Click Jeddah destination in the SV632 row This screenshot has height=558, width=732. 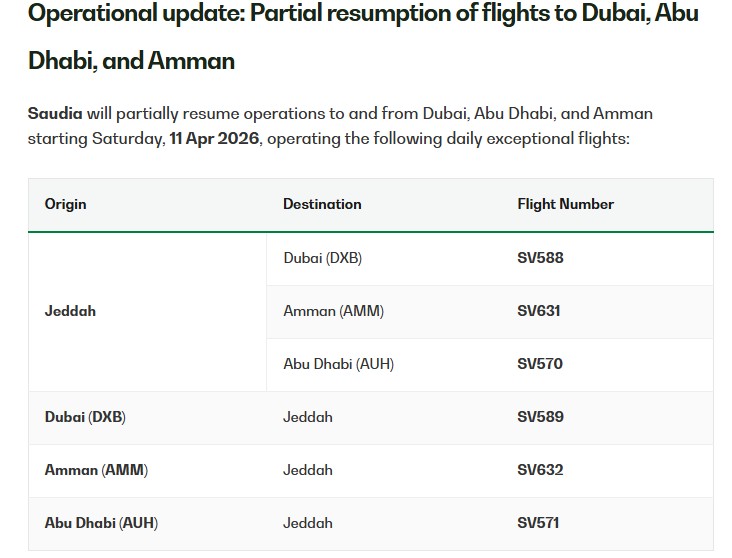click(x=308, y=470)
